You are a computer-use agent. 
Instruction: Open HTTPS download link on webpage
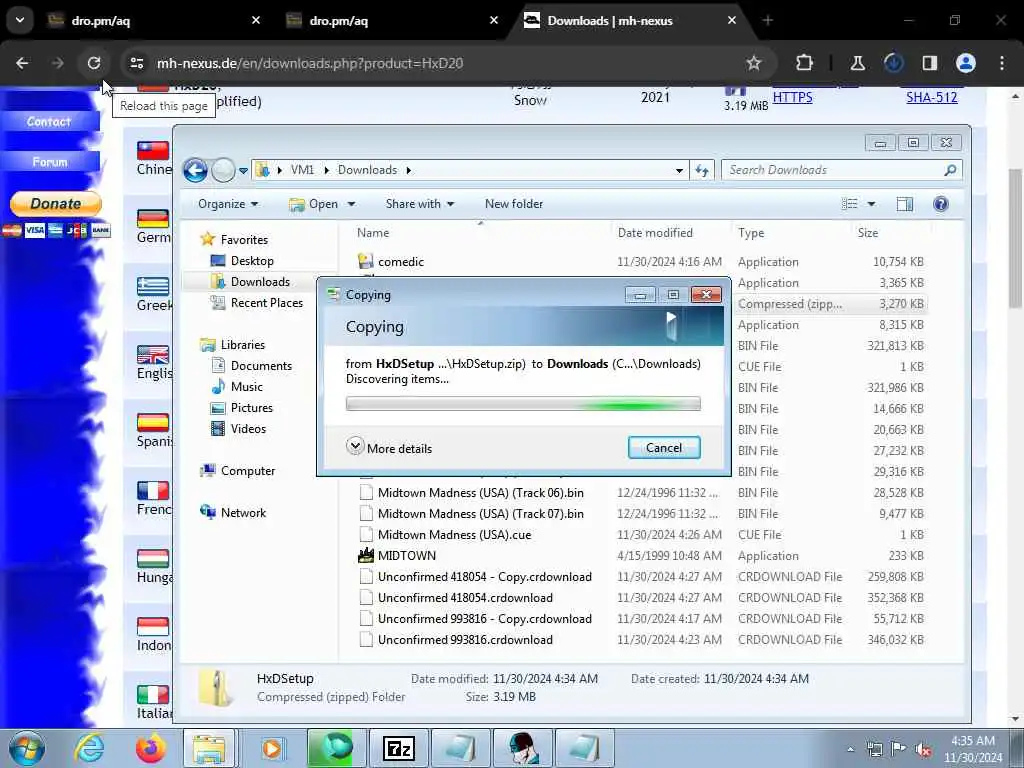(792, 97)
